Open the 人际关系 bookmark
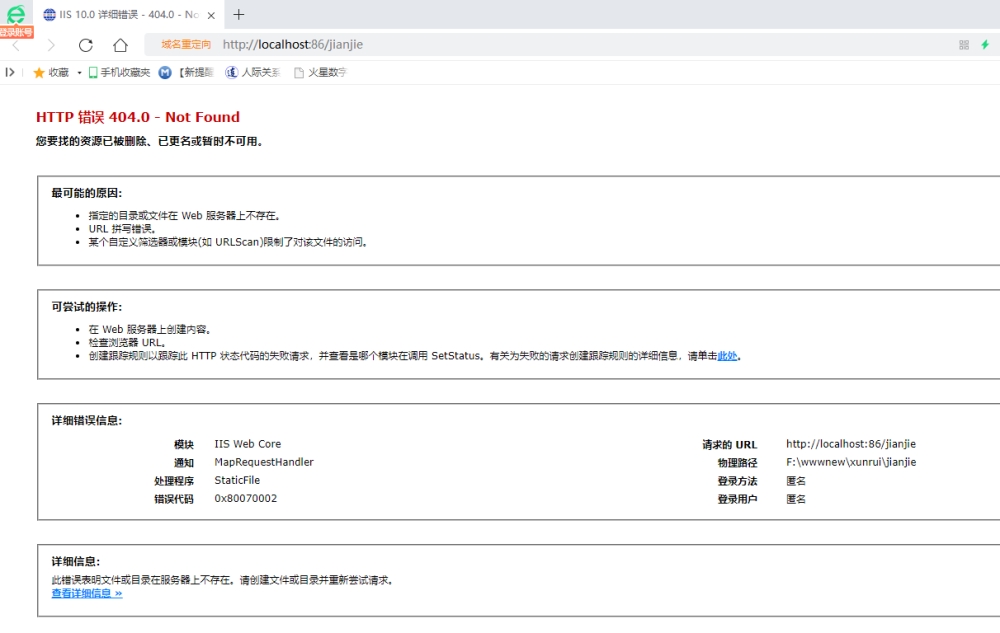 tap(253, 73)
